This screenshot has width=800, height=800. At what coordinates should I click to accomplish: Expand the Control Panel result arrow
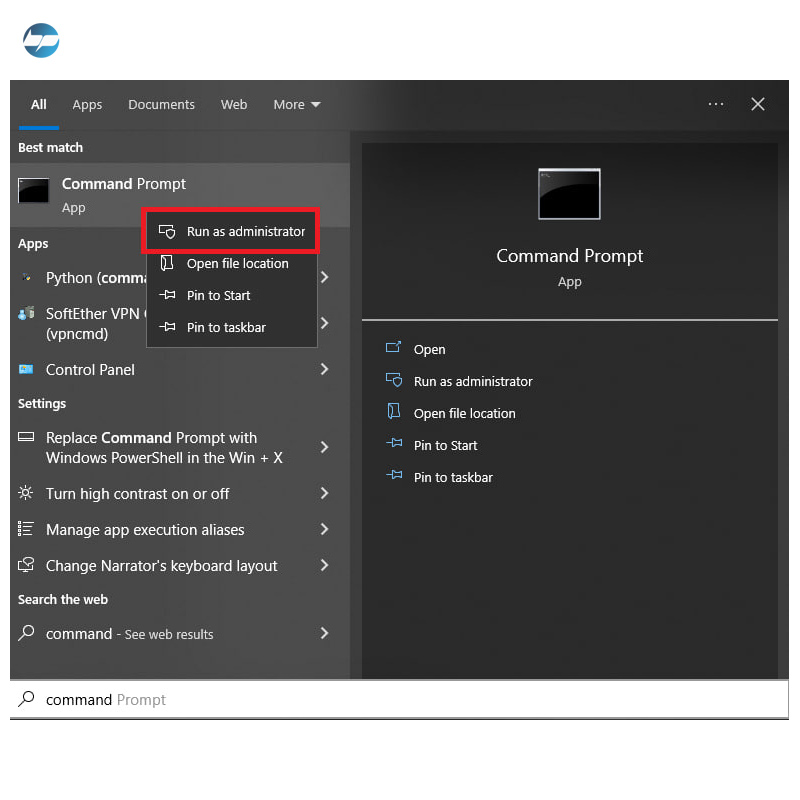coord(324,369)
